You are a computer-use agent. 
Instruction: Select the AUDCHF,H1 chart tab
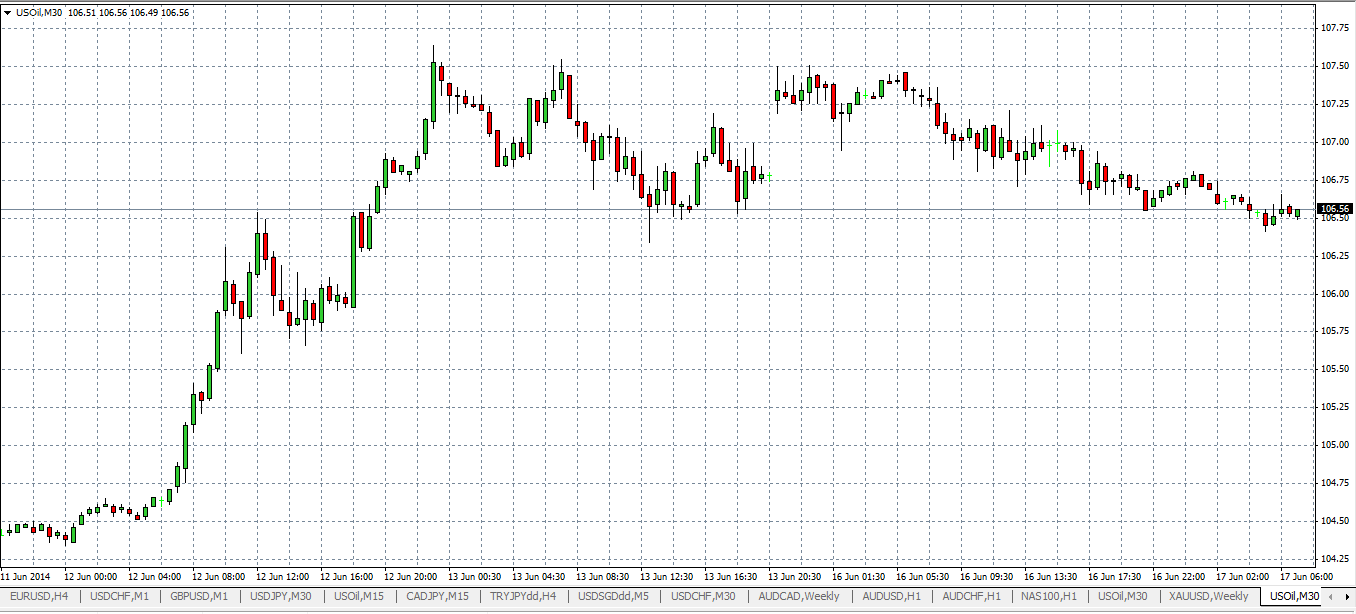972,596
